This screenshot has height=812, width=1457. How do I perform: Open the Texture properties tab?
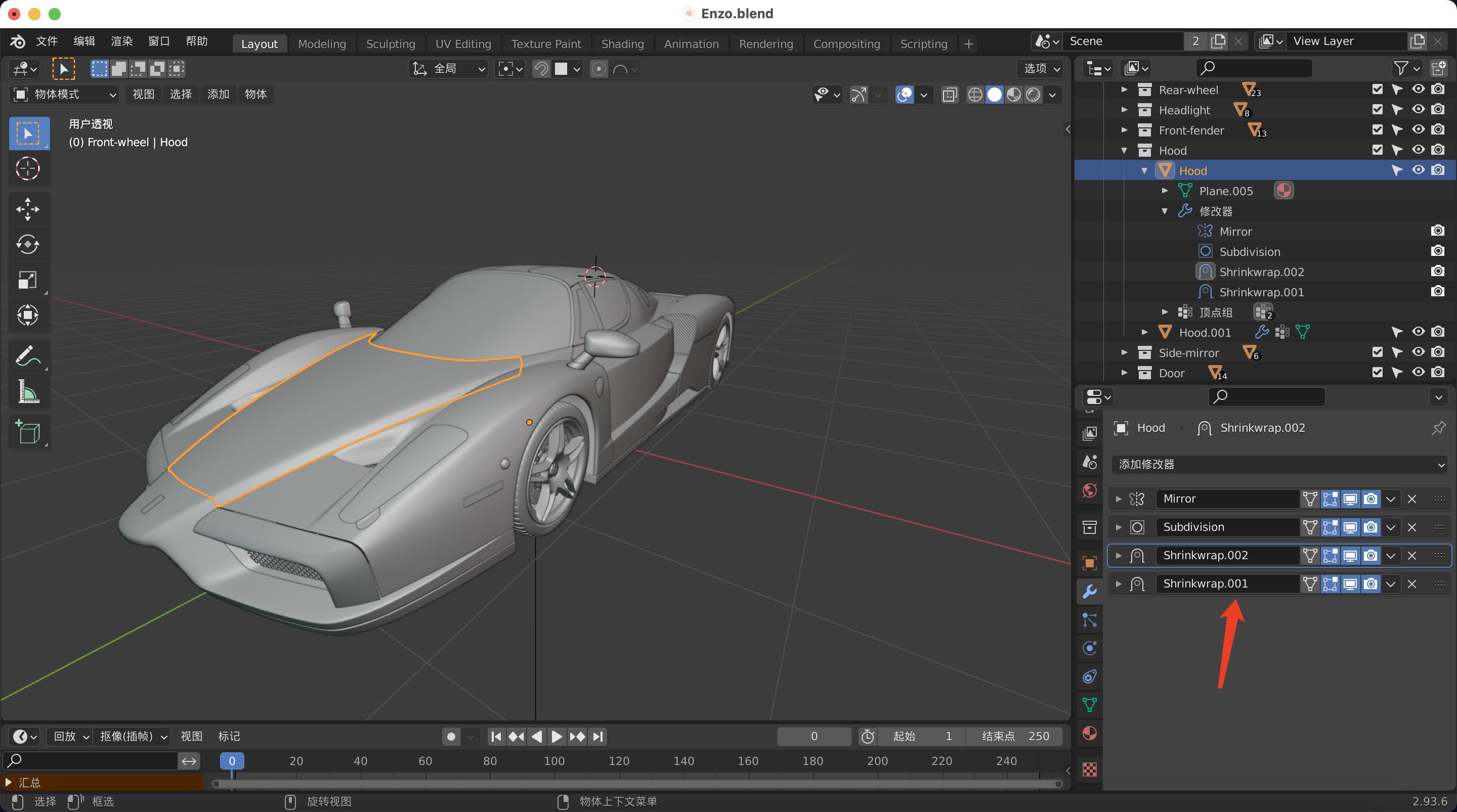(x=1089, y=769)
